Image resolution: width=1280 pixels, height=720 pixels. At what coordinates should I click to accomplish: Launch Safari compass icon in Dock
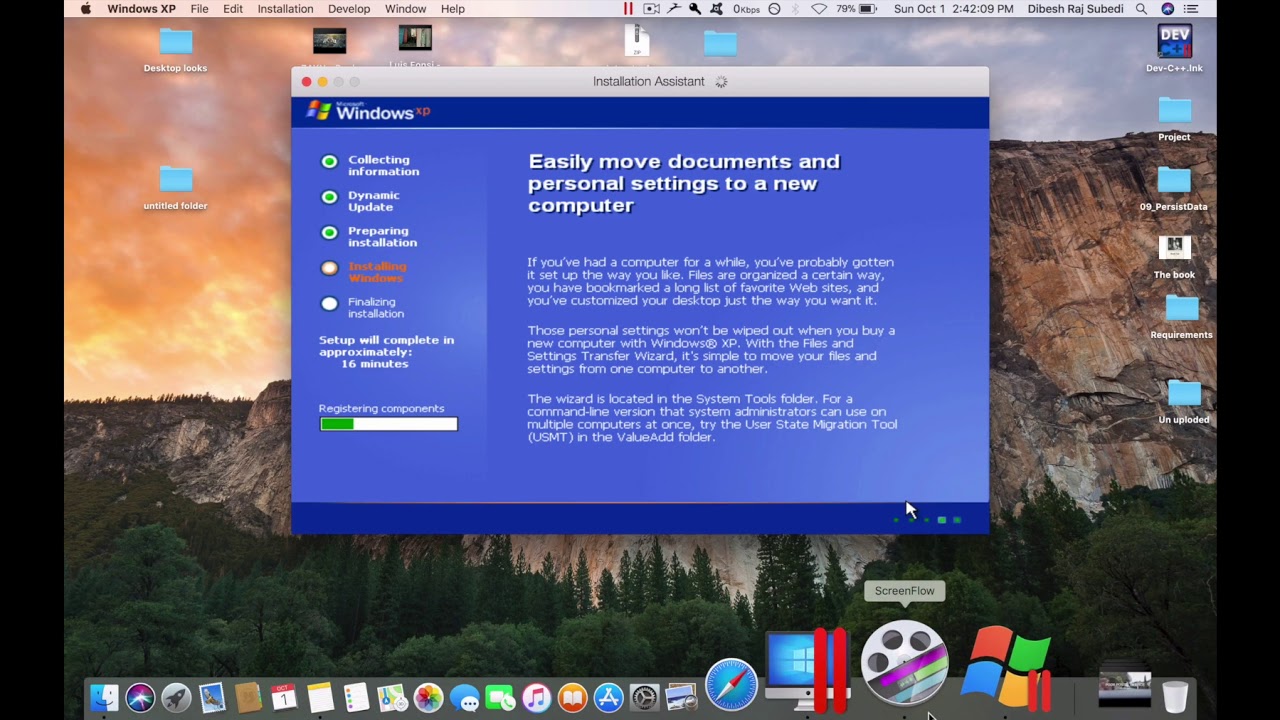(731, 685)
